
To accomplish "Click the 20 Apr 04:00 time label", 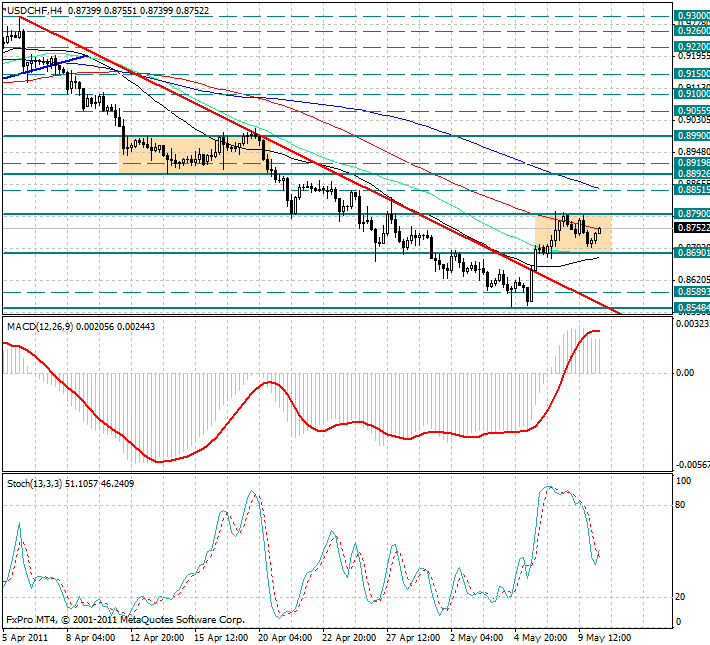I will pos(285,638).
